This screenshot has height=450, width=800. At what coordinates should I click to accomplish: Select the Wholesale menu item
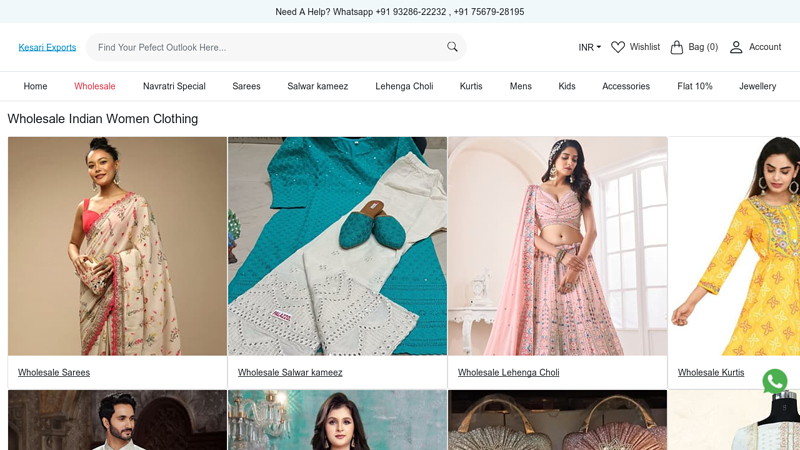[x=94, y=86]
